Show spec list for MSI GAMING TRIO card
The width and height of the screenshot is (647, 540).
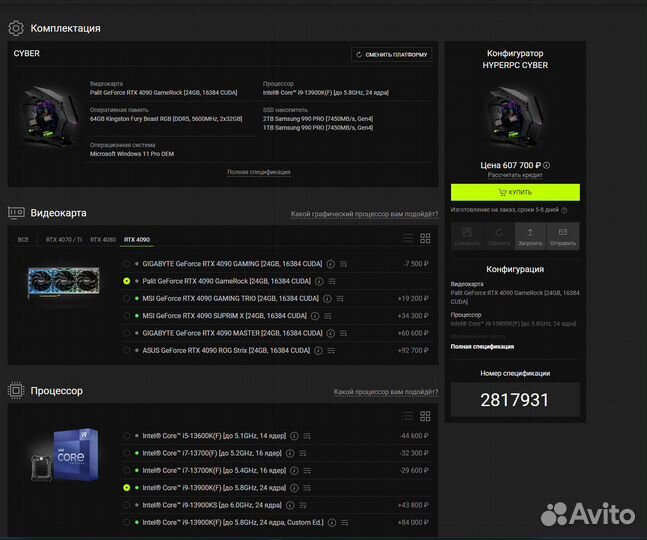click(340, 299)
